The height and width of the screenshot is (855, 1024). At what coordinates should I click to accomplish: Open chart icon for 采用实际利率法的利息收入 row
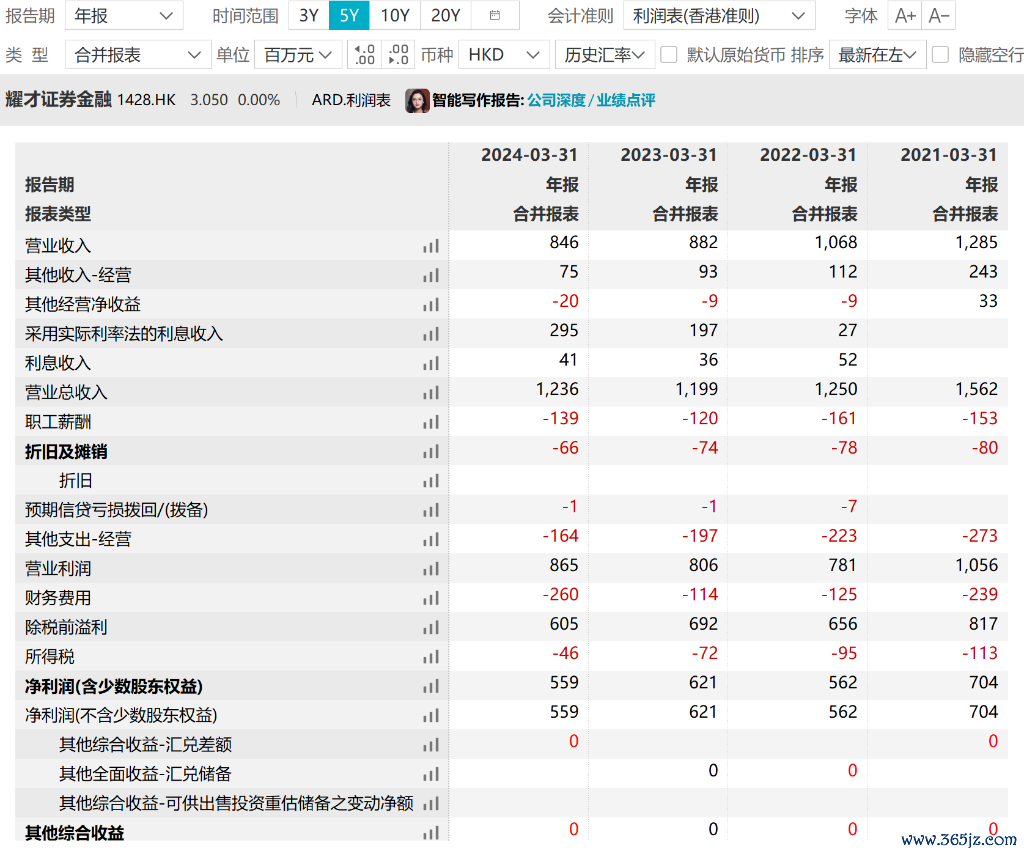(x=430, y=334)
